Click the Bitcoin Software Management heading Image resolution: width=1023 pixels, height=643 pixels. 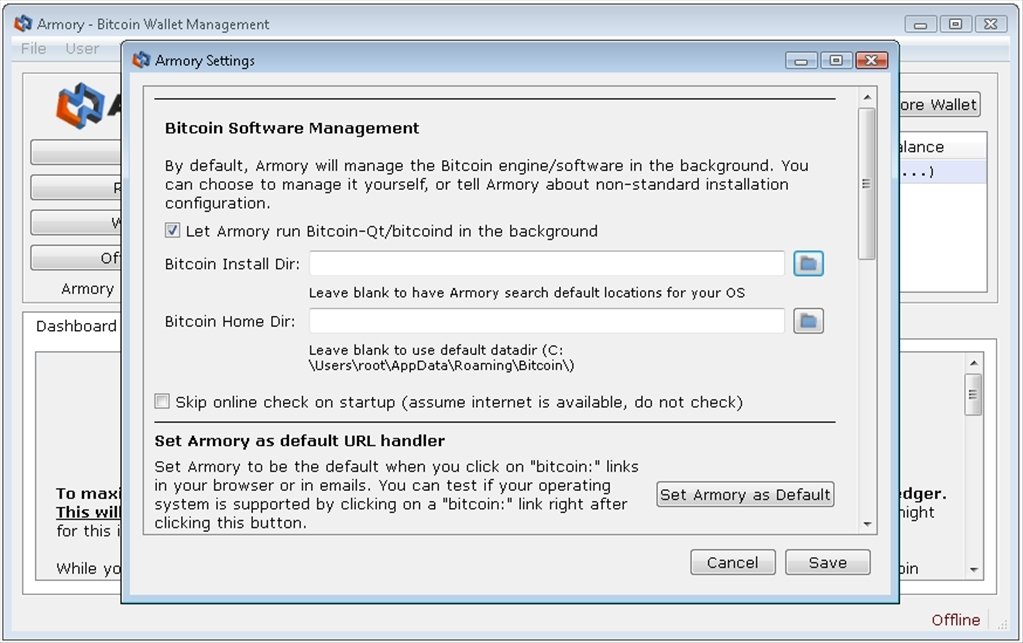pos(292,128)
